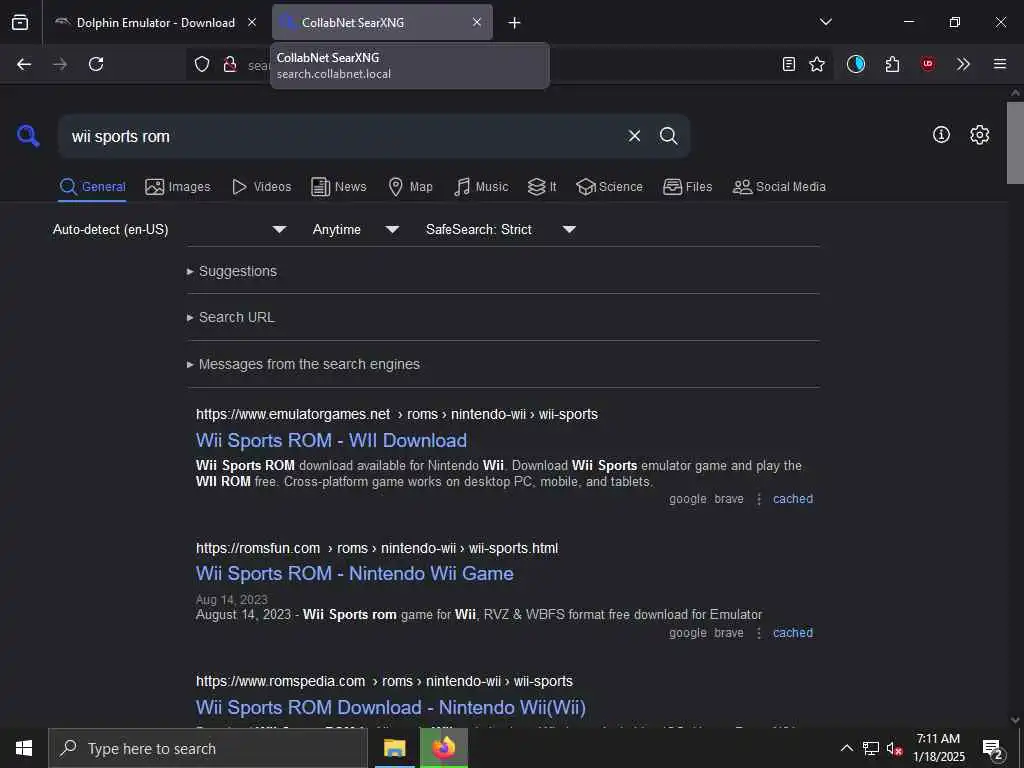Submit search with magnifier button
1024x768 pixels.
tap(668, 136)
